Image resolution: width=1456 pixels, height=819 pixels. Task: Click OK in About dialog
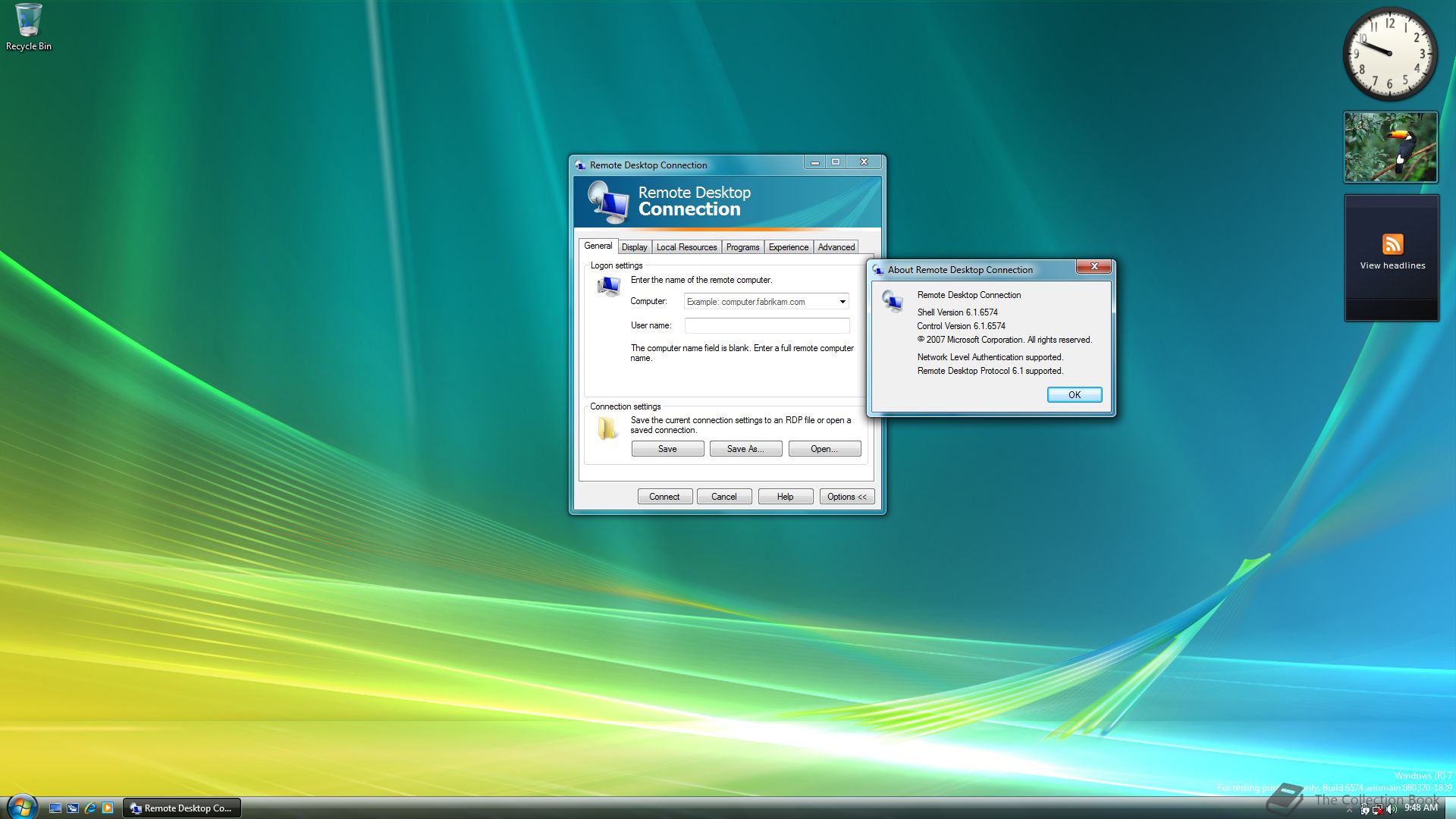pos(1075,394)
